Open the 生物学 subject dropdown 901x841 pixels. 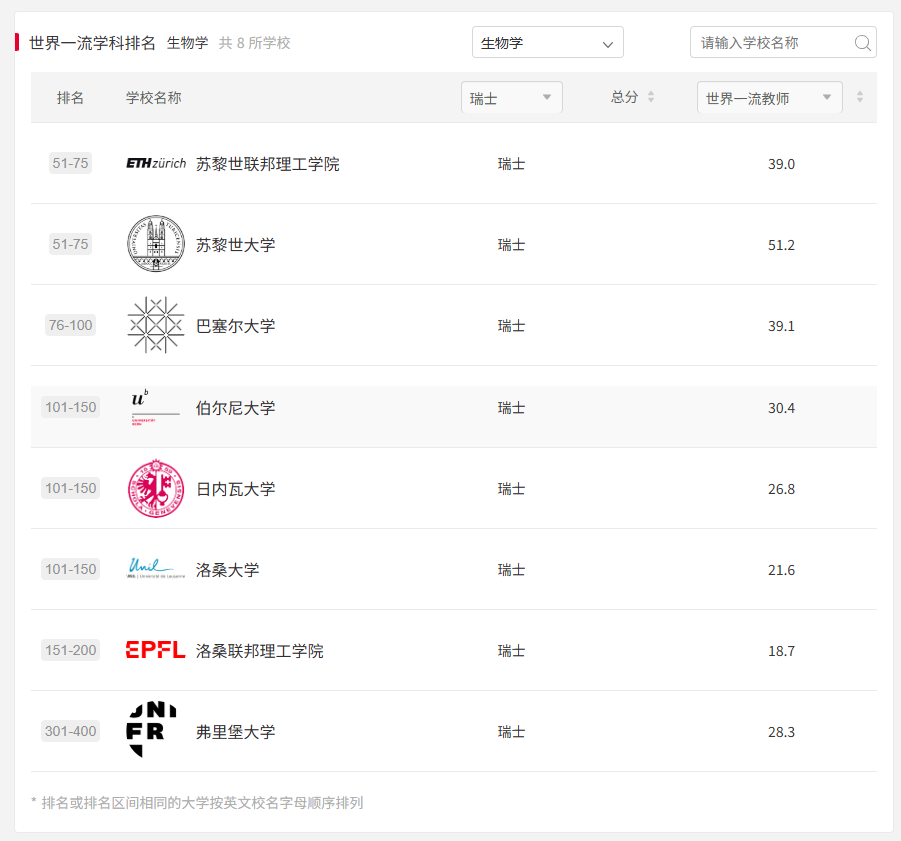pos(548,43)
